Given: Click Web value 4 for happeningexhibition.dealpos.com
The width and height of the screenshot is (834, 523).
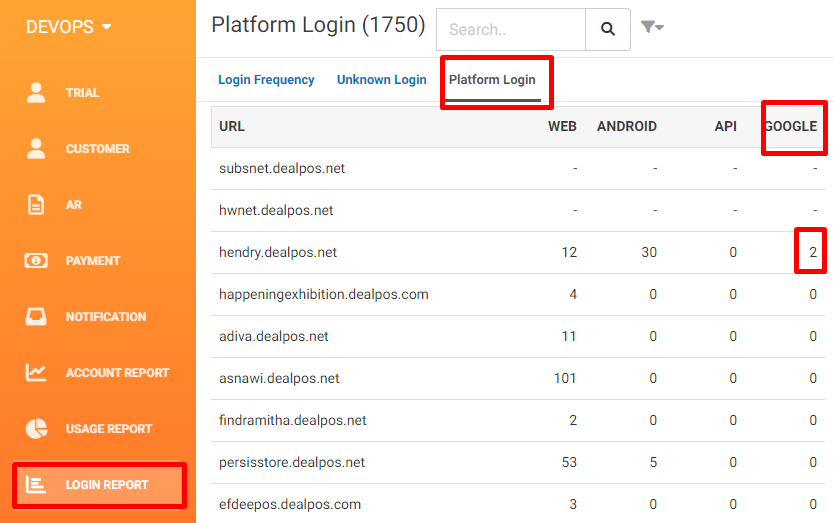Looking at the screenshot, I should (x=573, y=294).
